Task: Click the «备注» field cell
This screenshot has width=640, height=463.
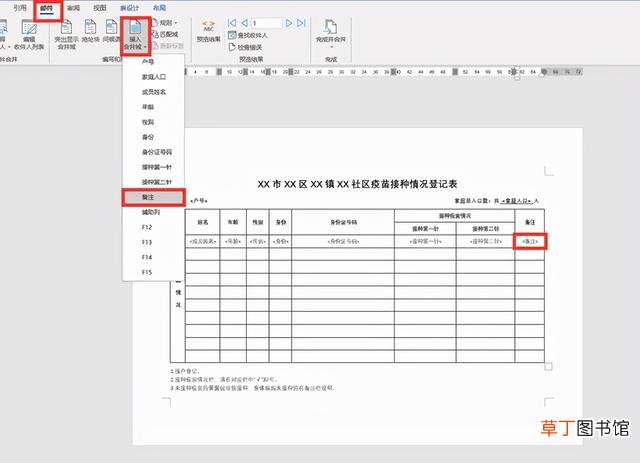Action: click(x=530, y=241)
